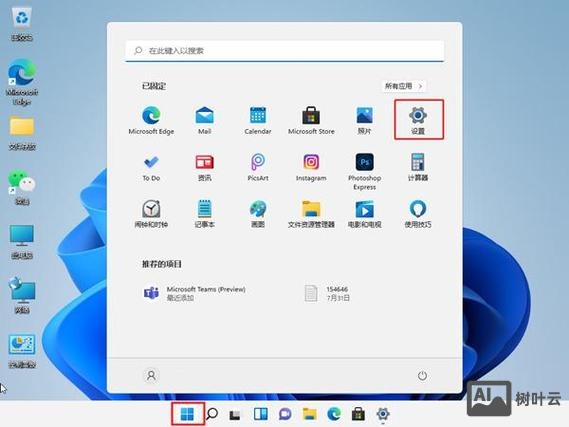This screenshot has height=427, width=569.
Task: Open the 闹钟和时钟 clock app
Action: click(x=151, y=214)
